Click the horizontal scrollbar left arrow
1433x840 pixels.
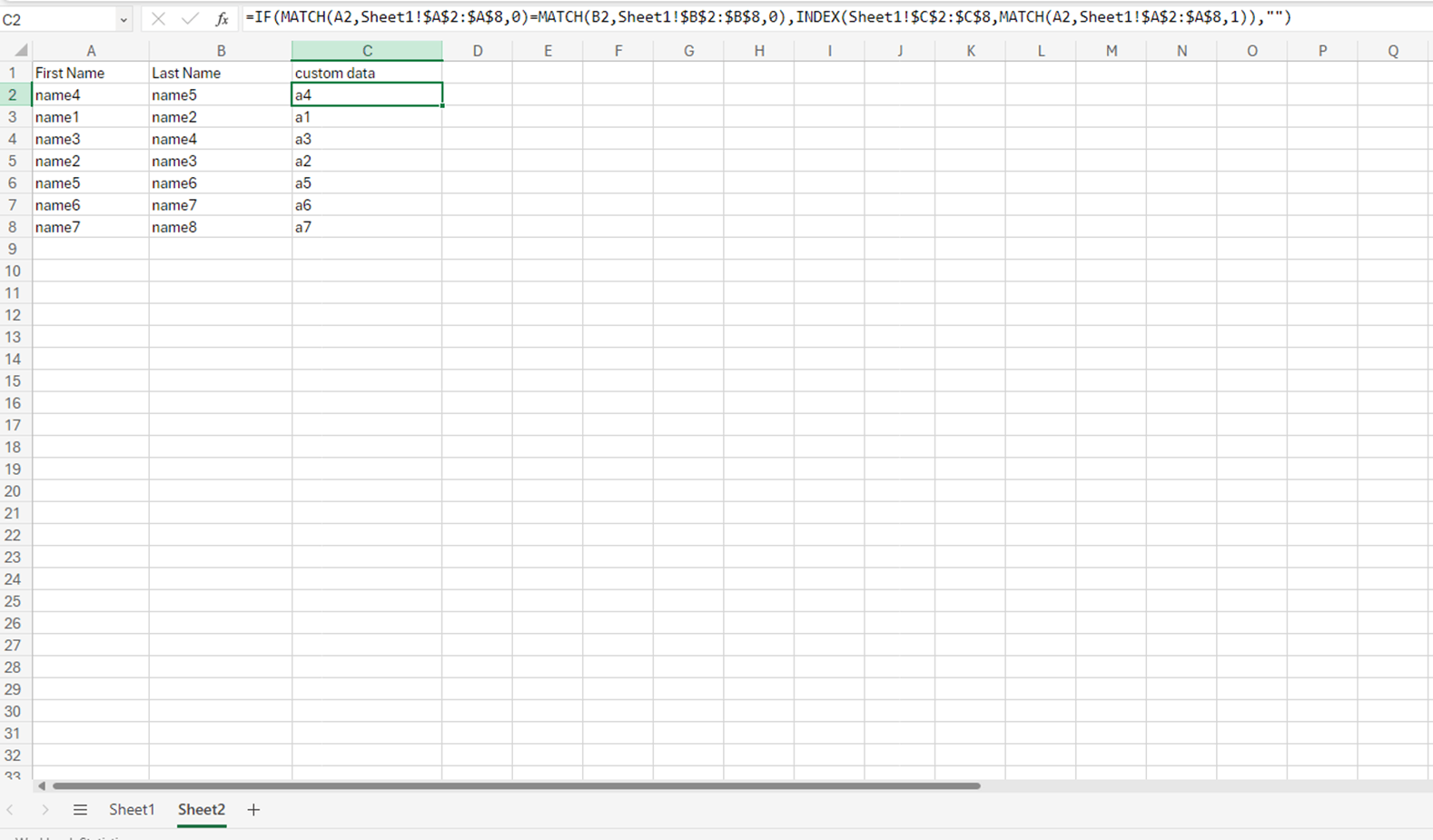(41, 786)
